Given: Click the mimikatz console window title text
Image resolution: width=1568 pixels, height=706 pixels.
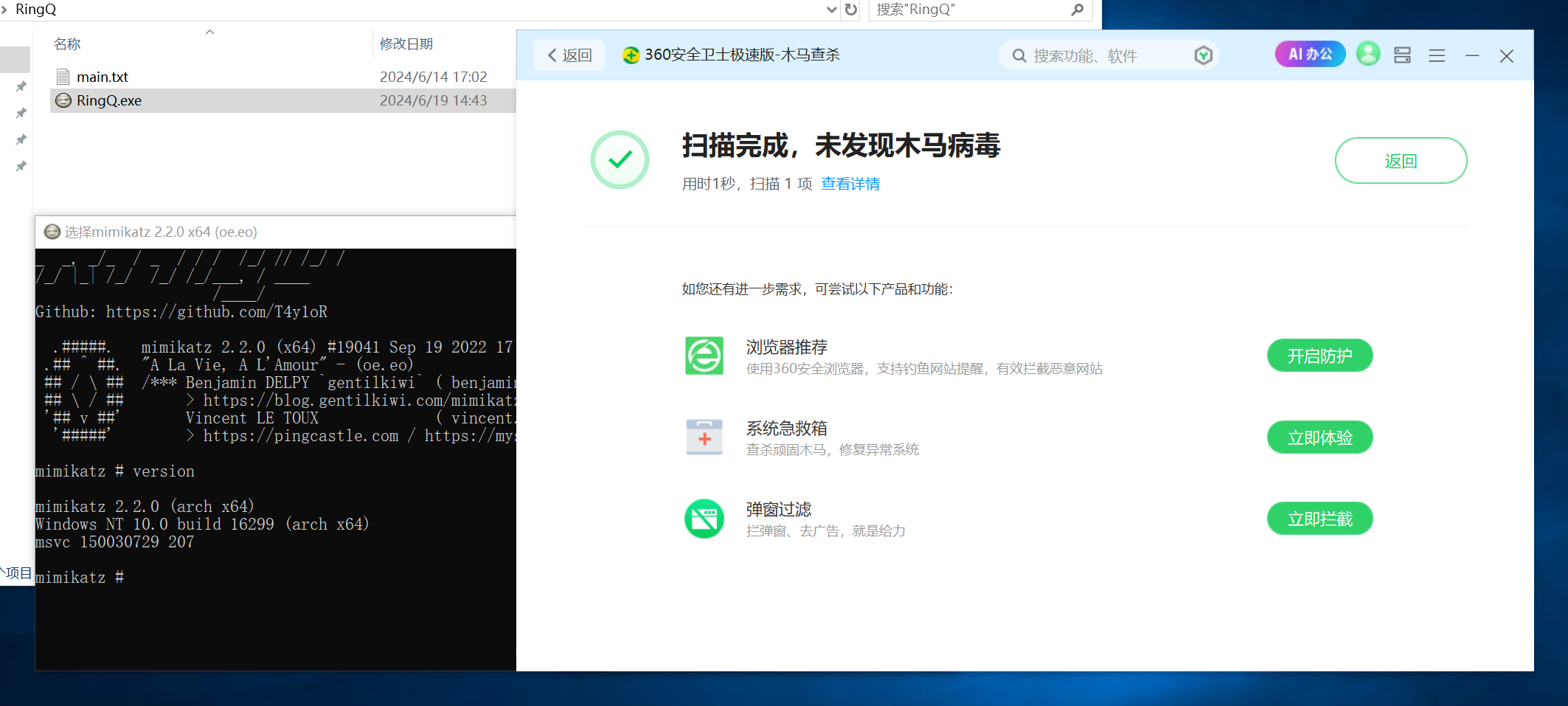Looking at the screenshot, I should (x=161, y=232).
